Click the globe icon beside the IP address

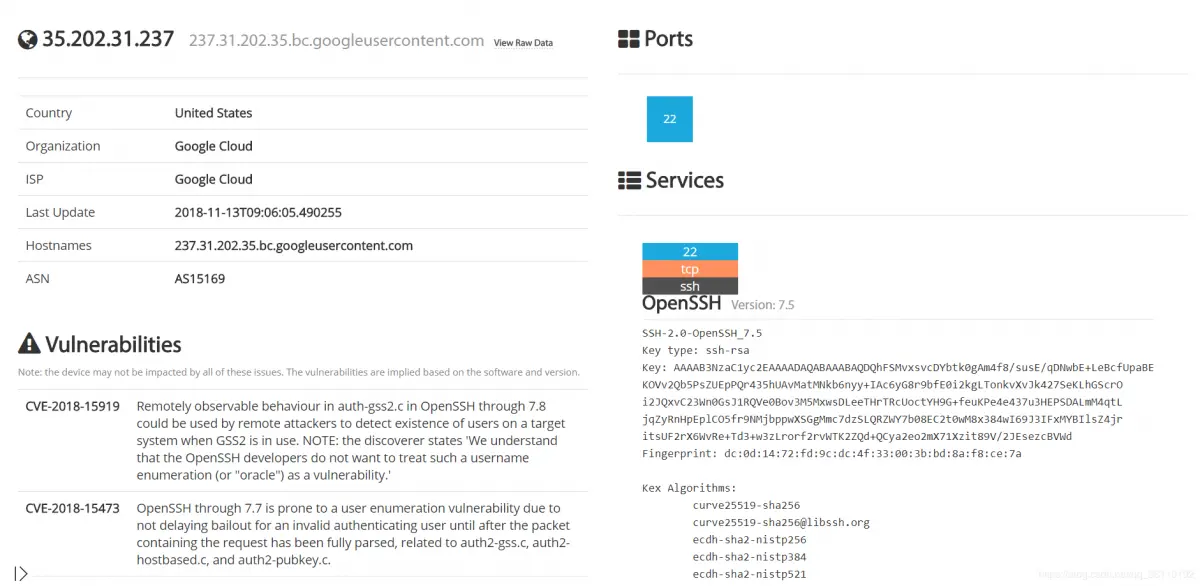click(28, 40)
